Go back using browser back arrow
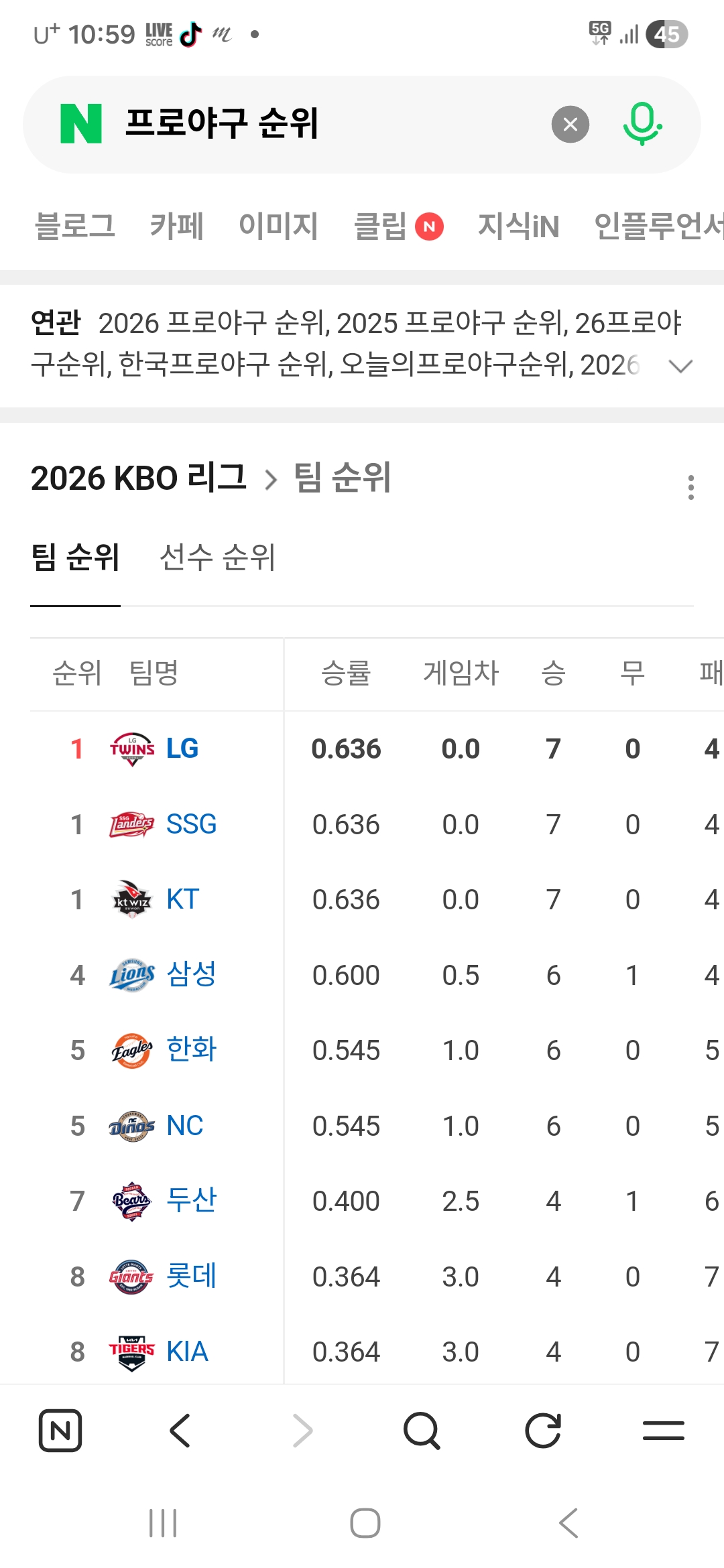724x1568 pixels. pyautogui.click(x=180, y=1431)
